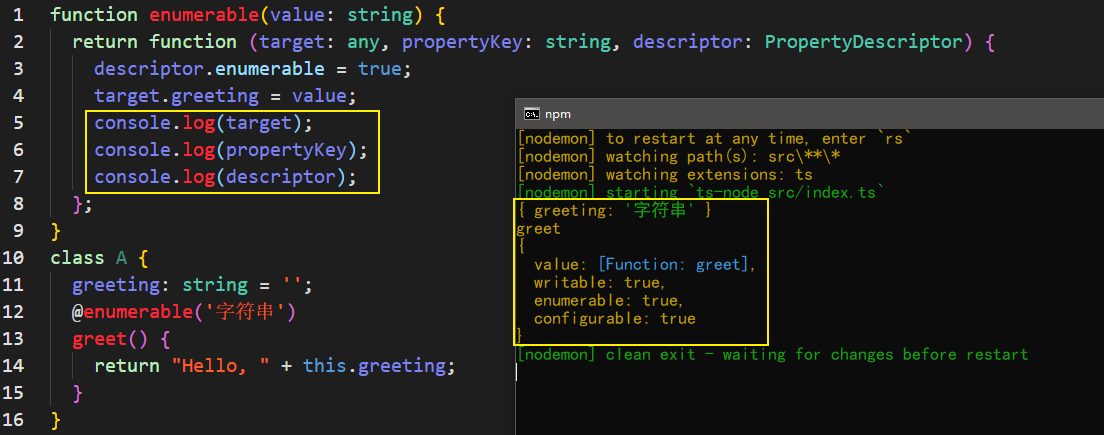The width and height of the screenshot is (1104, 435).
Task: Click the 'greet()' method name on line 13
Action: coord(111,339)
